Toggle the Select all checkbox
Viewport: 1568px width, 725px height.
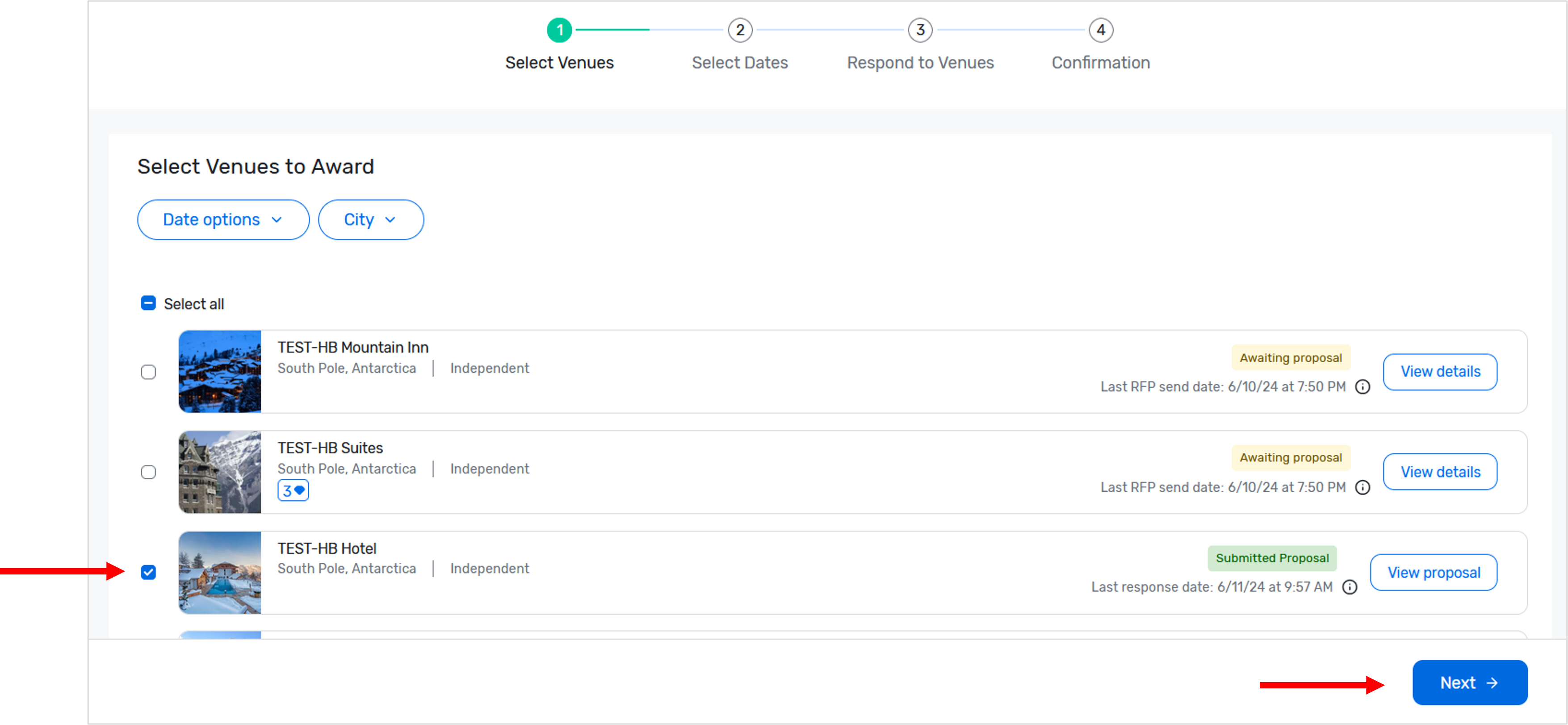click(x=148, y=303)
